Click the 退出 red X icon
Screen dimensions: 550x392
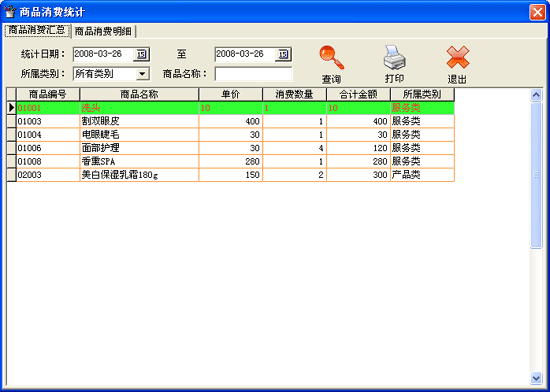[458, 57]
